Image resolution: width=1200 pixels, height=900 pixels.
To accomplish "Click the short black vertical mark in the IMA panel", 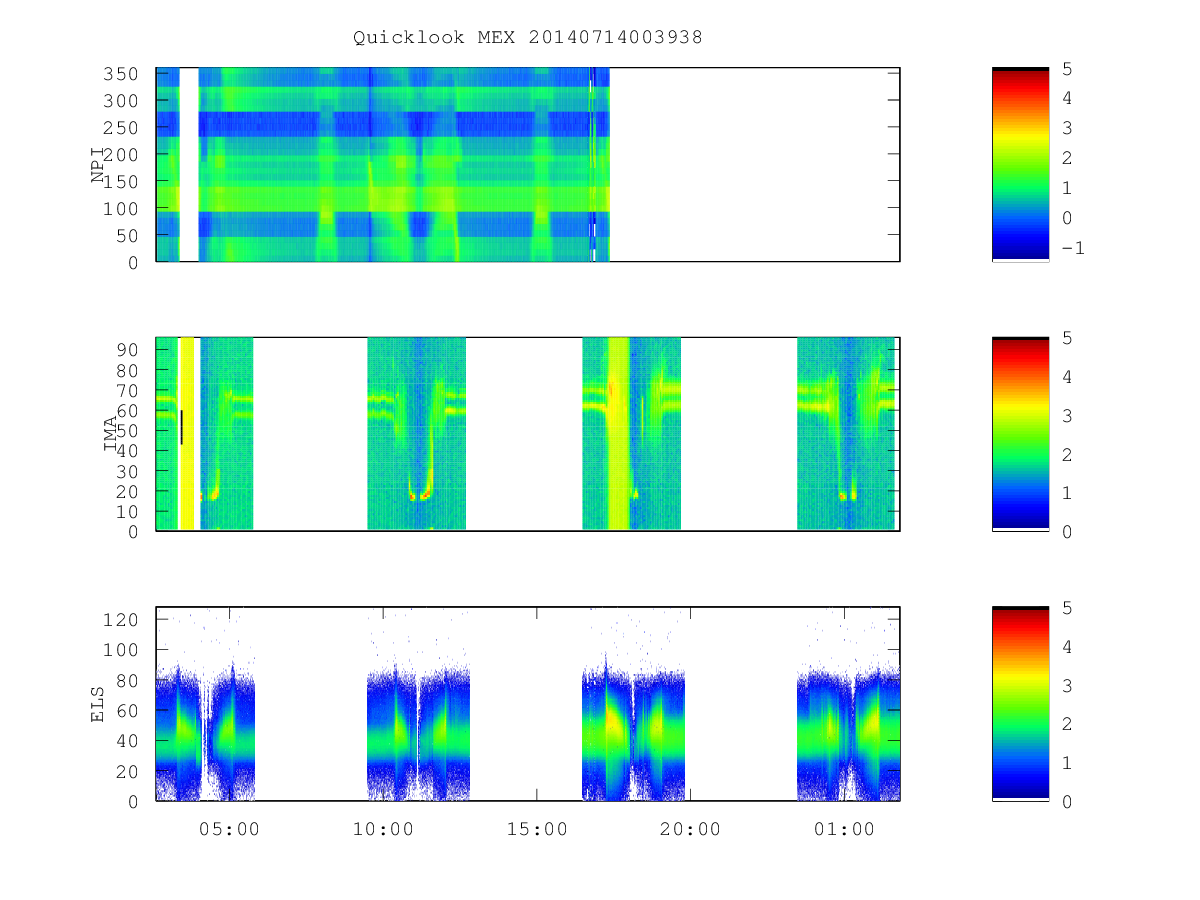I will click(x=181, y=427).
